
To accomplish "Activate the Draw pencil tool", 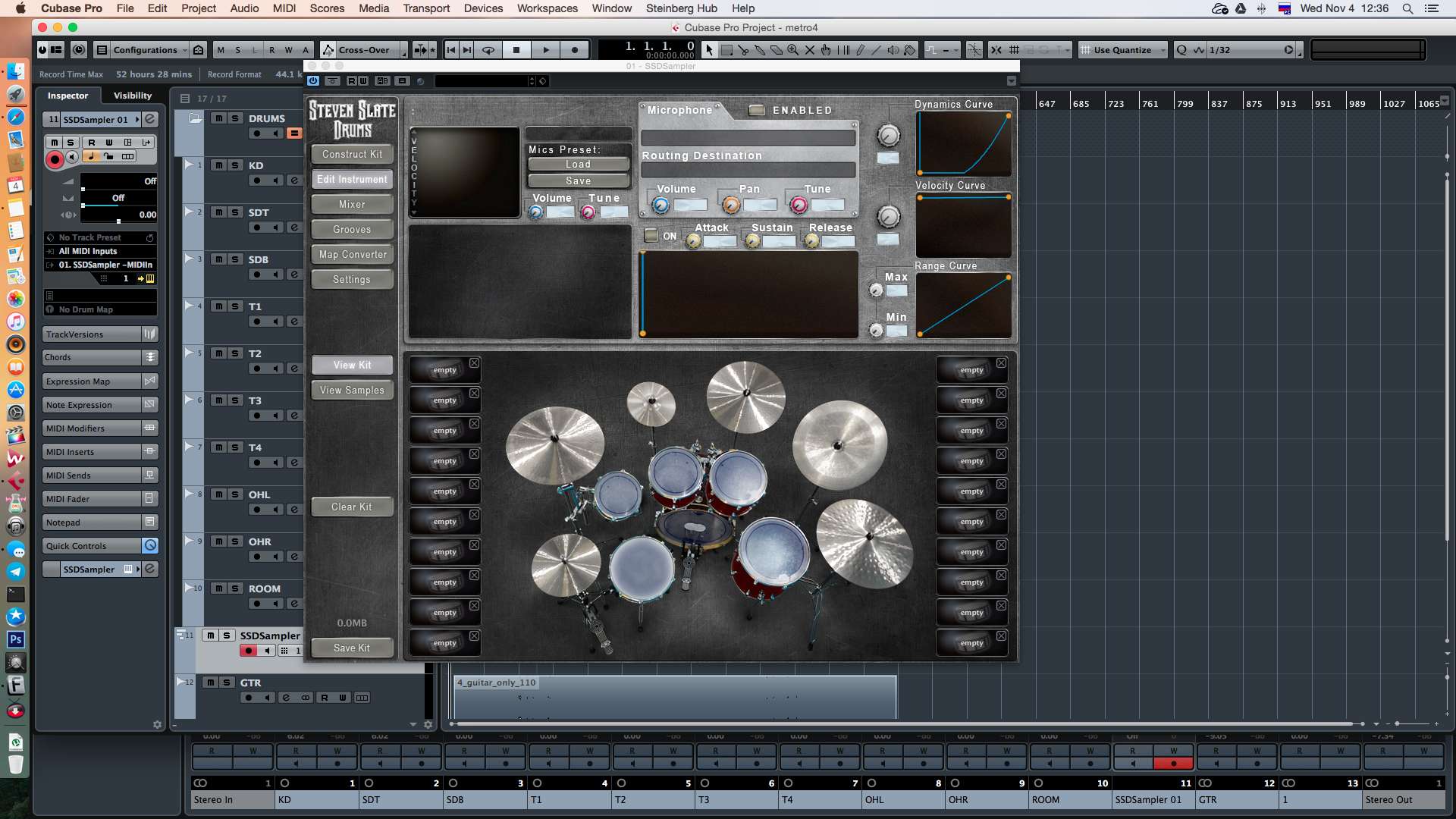I will [859, 50].
